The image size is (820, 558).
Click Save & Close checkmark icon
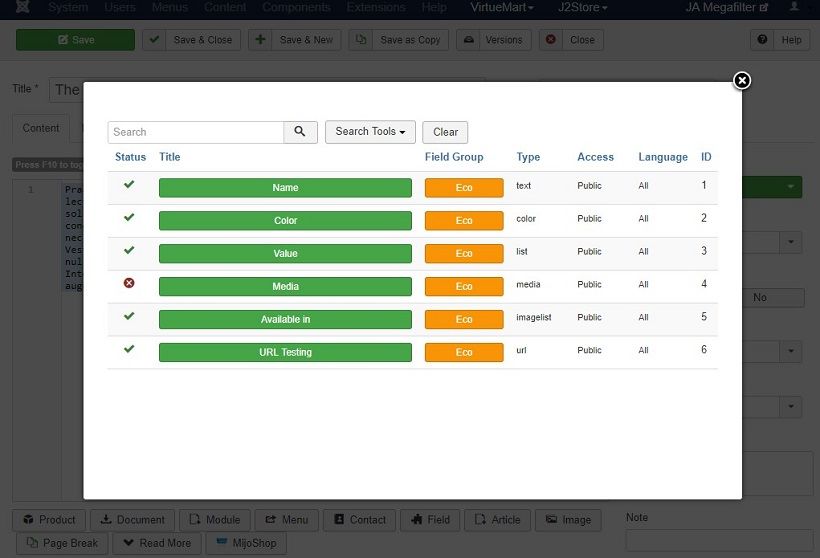(x=154, y=40)
